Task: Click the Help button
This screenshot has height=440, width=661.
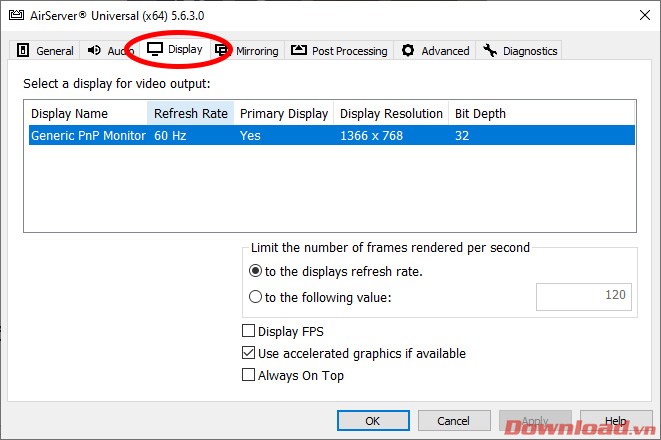Action: click(x=616, y=421)
